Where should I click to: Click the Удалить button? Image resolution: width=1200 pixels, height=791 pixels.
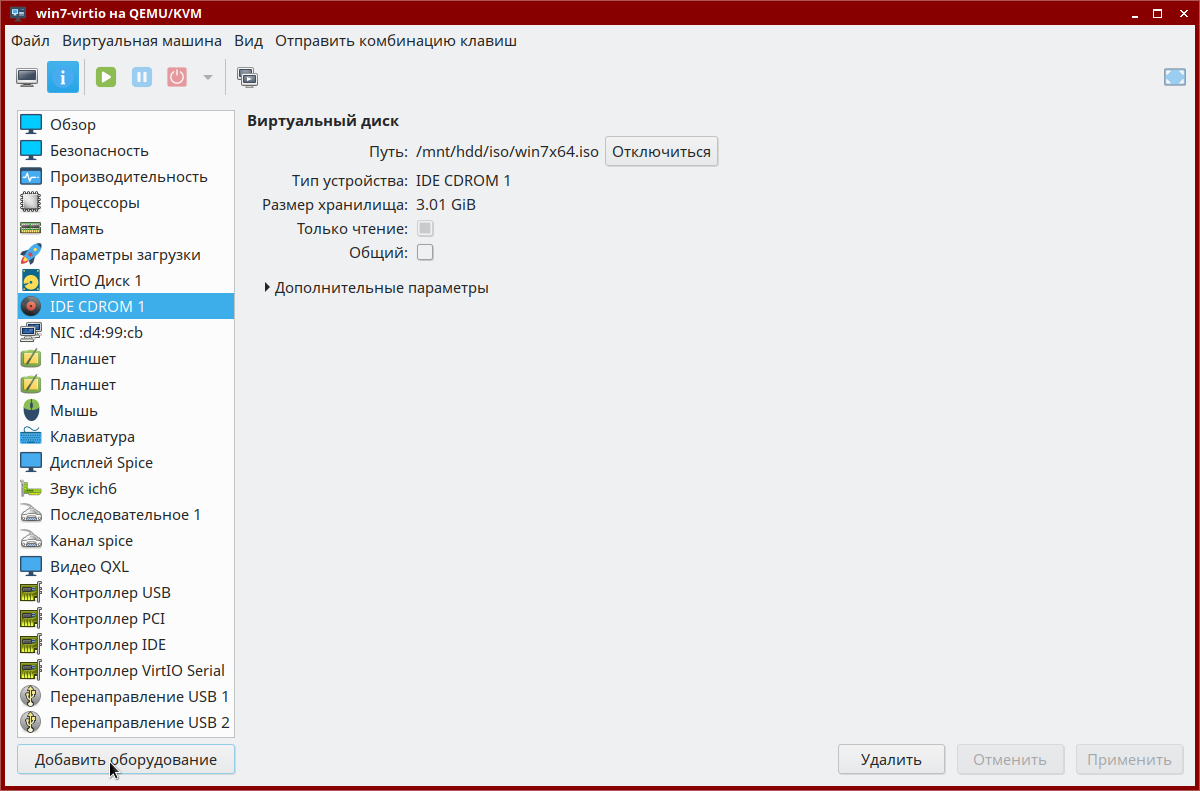click(891, 760)
